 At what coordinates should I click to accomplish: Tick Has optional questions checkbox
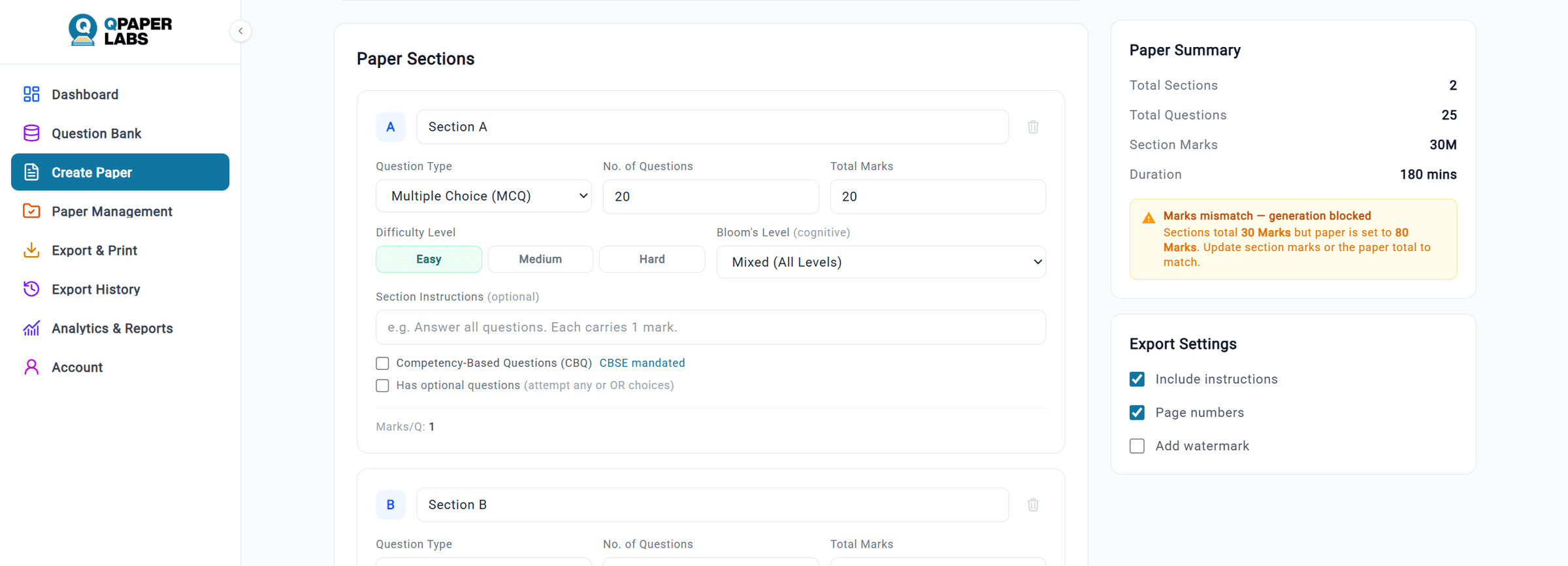click(382, 386)
